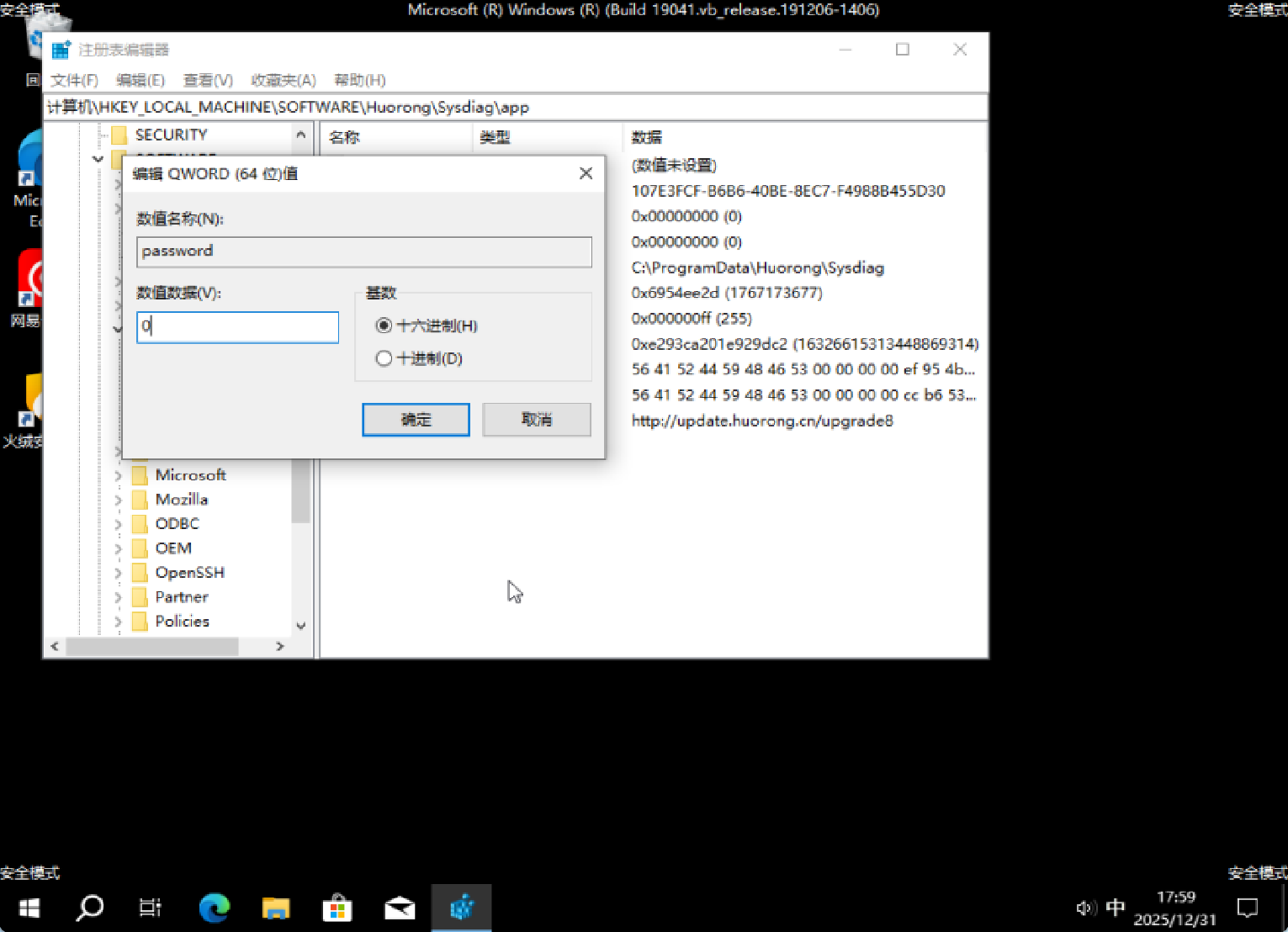Click the 数值数据 value input field

click(x=238, y=327)
